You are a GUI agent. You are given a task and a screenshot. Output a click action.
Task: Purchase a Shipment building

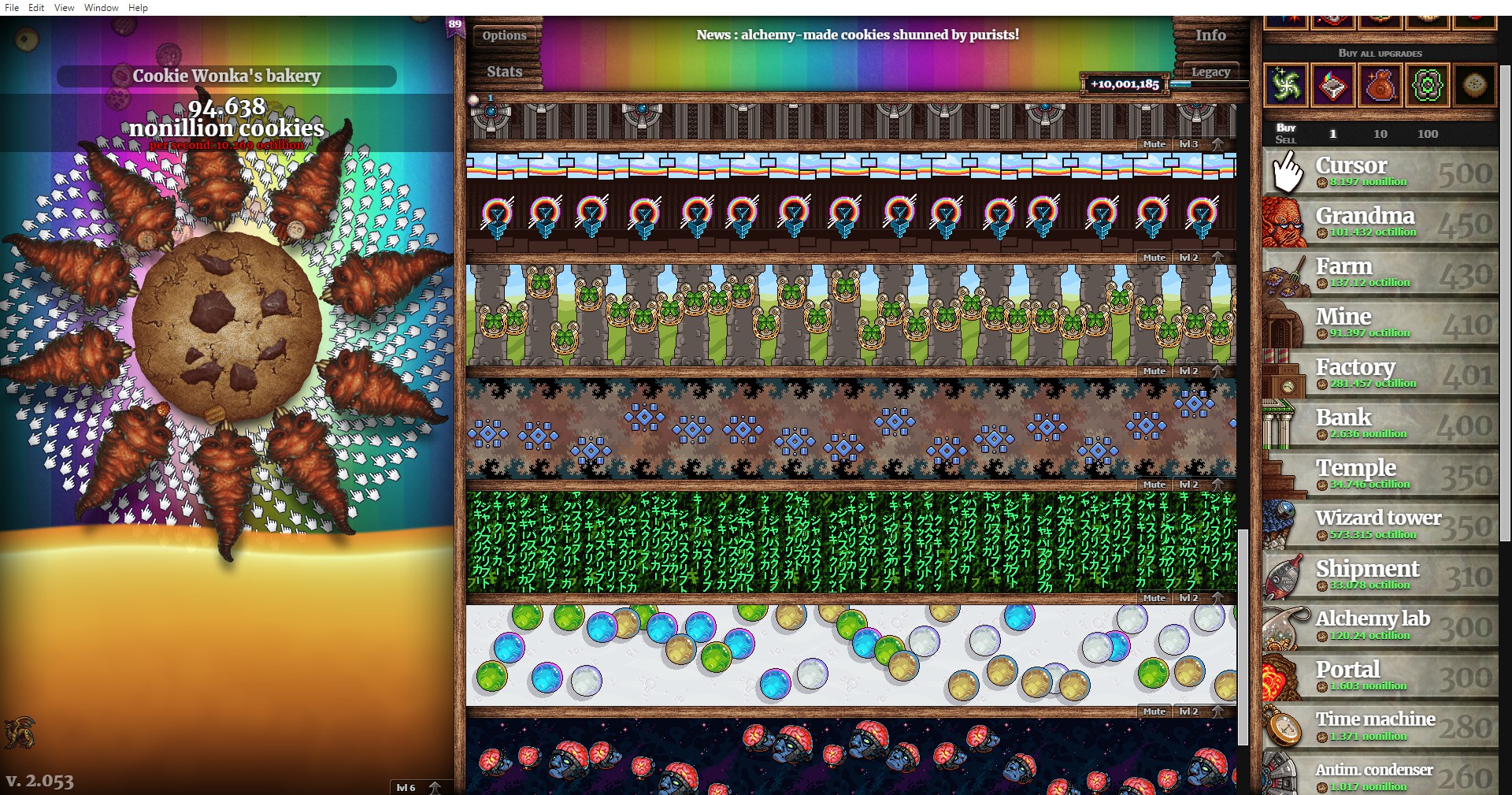click(x=1380, y=575)
